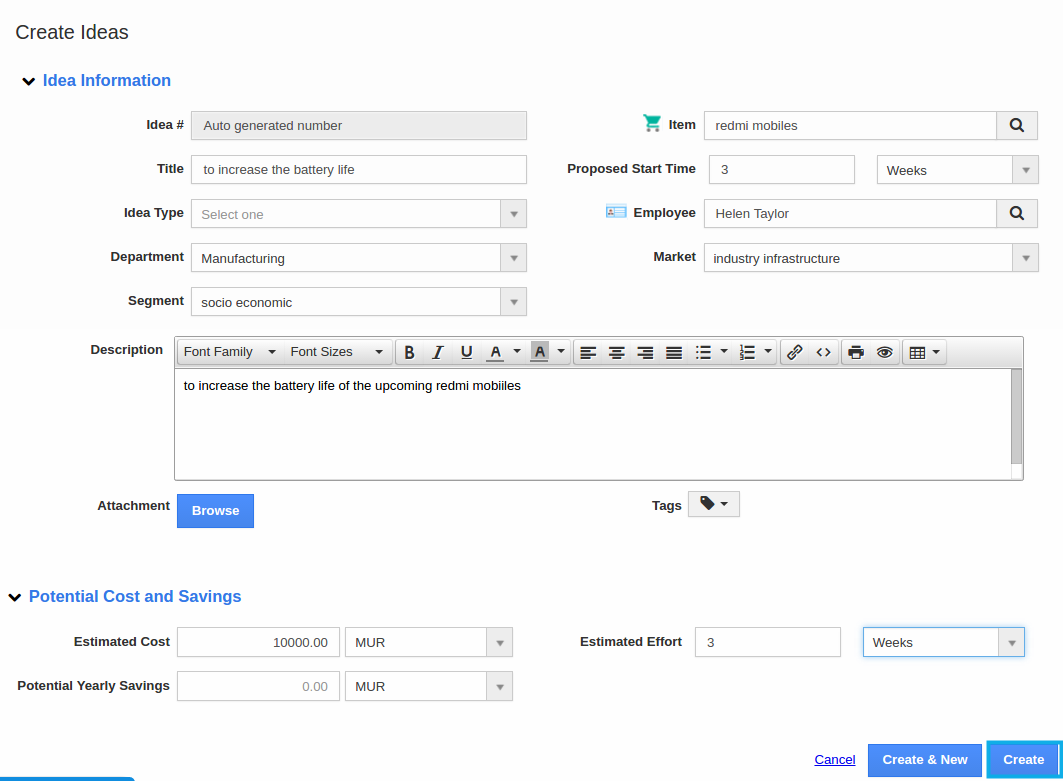Click the Item input field
The width and height of the screenshot is (1063, 781).
[850, 125]
